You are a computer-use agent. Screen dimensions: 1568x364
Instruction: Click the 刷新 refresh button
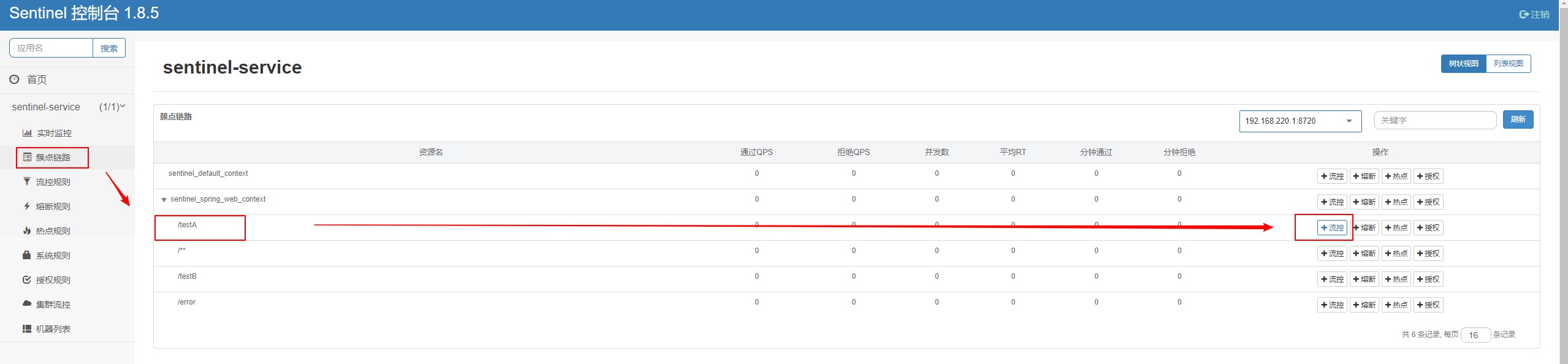click(x=1518, y=119)
